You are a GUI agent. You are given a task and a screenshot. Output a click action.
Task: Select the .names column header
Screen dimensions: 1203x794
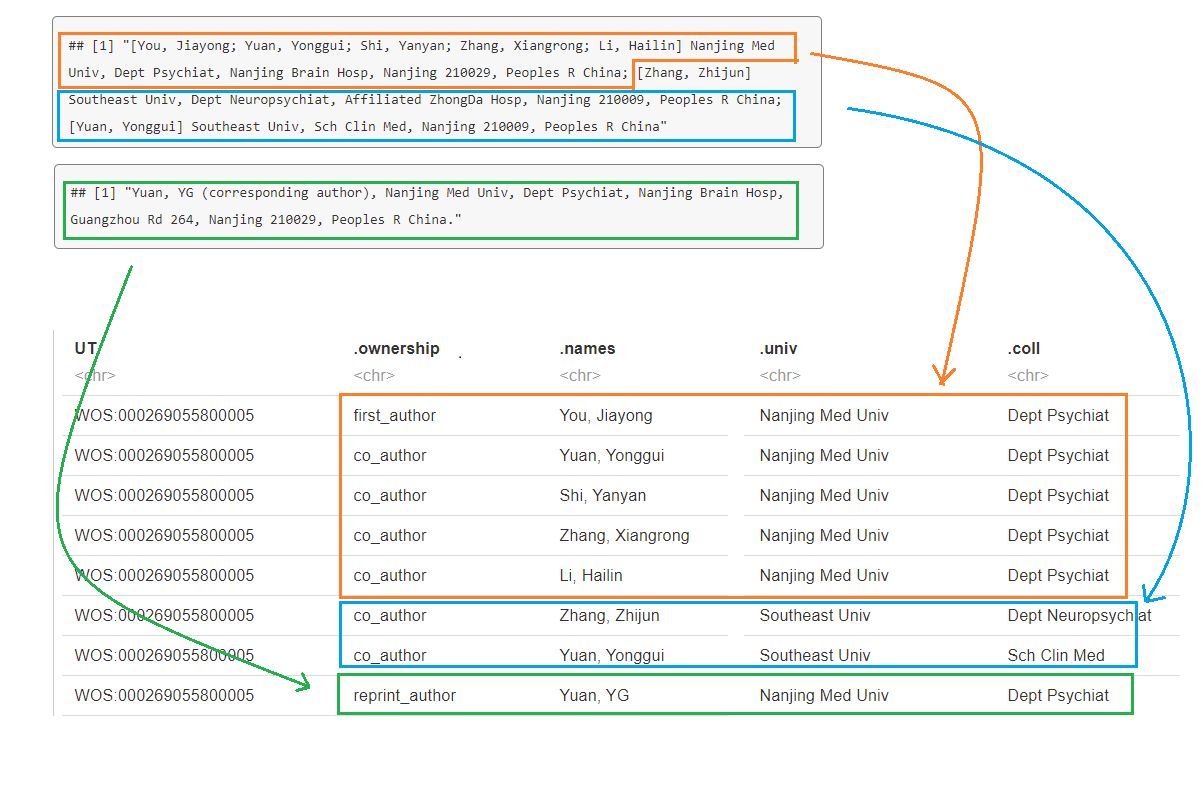(x=587, y=349)
